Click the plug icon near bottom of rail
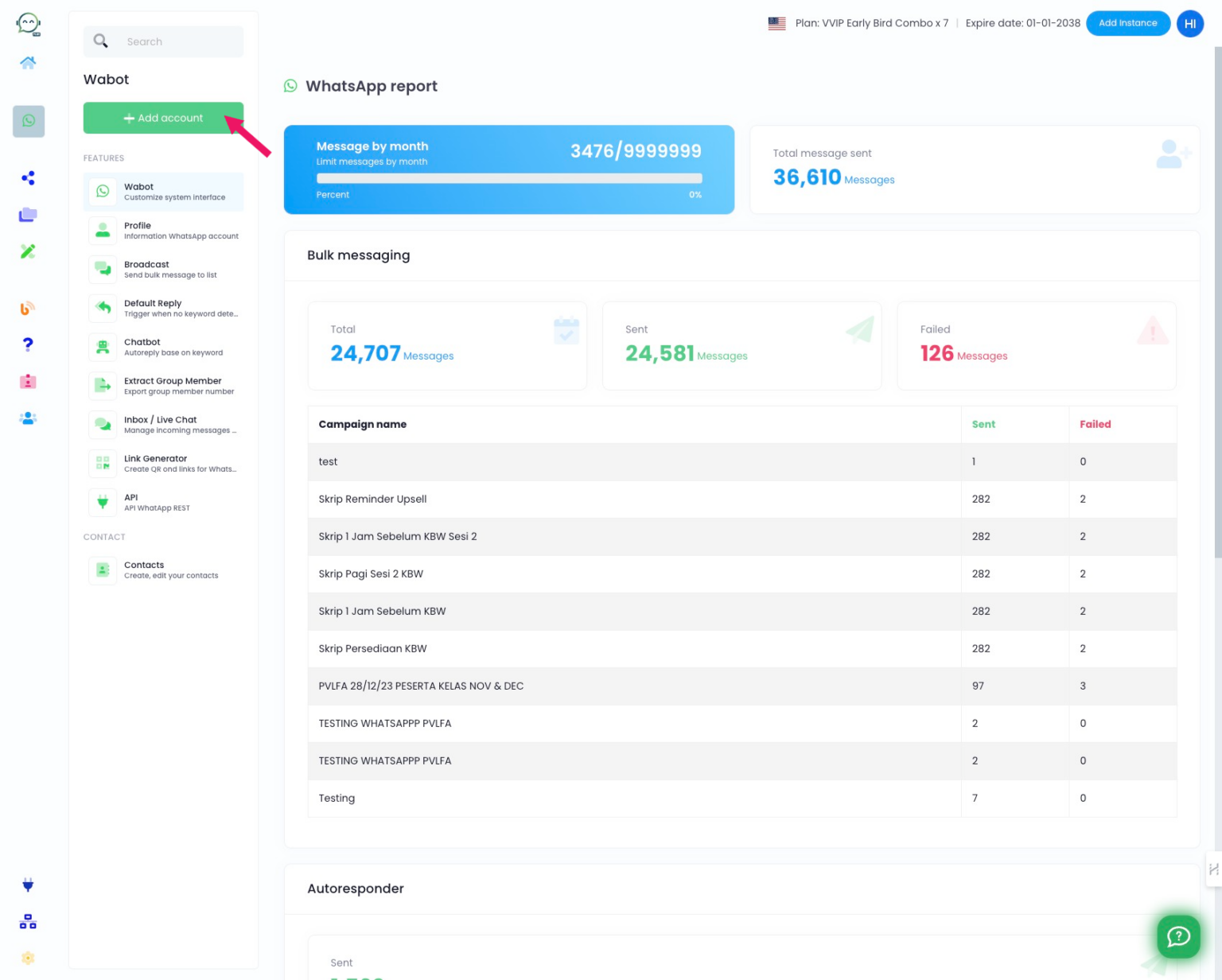Viewport: 1222px width, 980px height. click(28, 885)
